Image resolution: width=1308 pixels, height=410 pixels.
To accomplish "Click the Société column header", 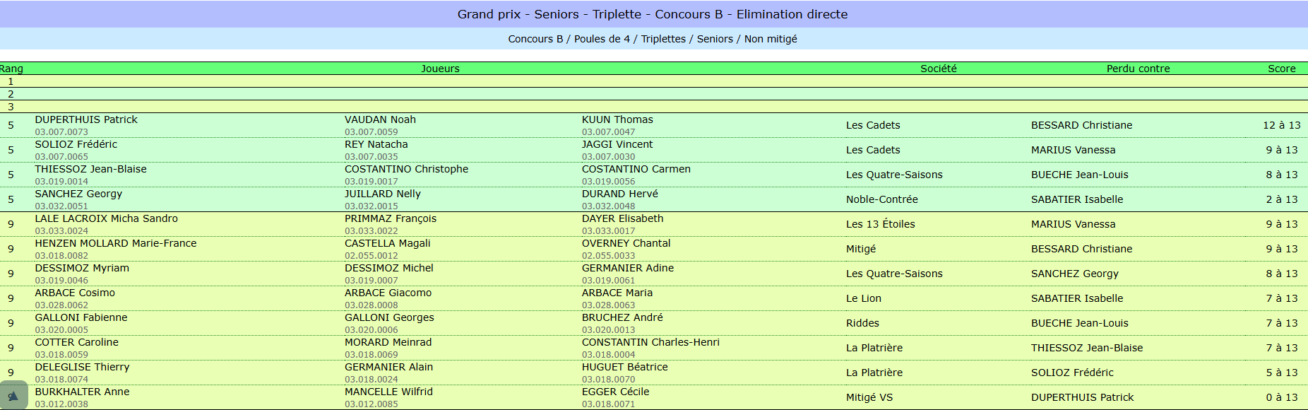I will (939, 69).
